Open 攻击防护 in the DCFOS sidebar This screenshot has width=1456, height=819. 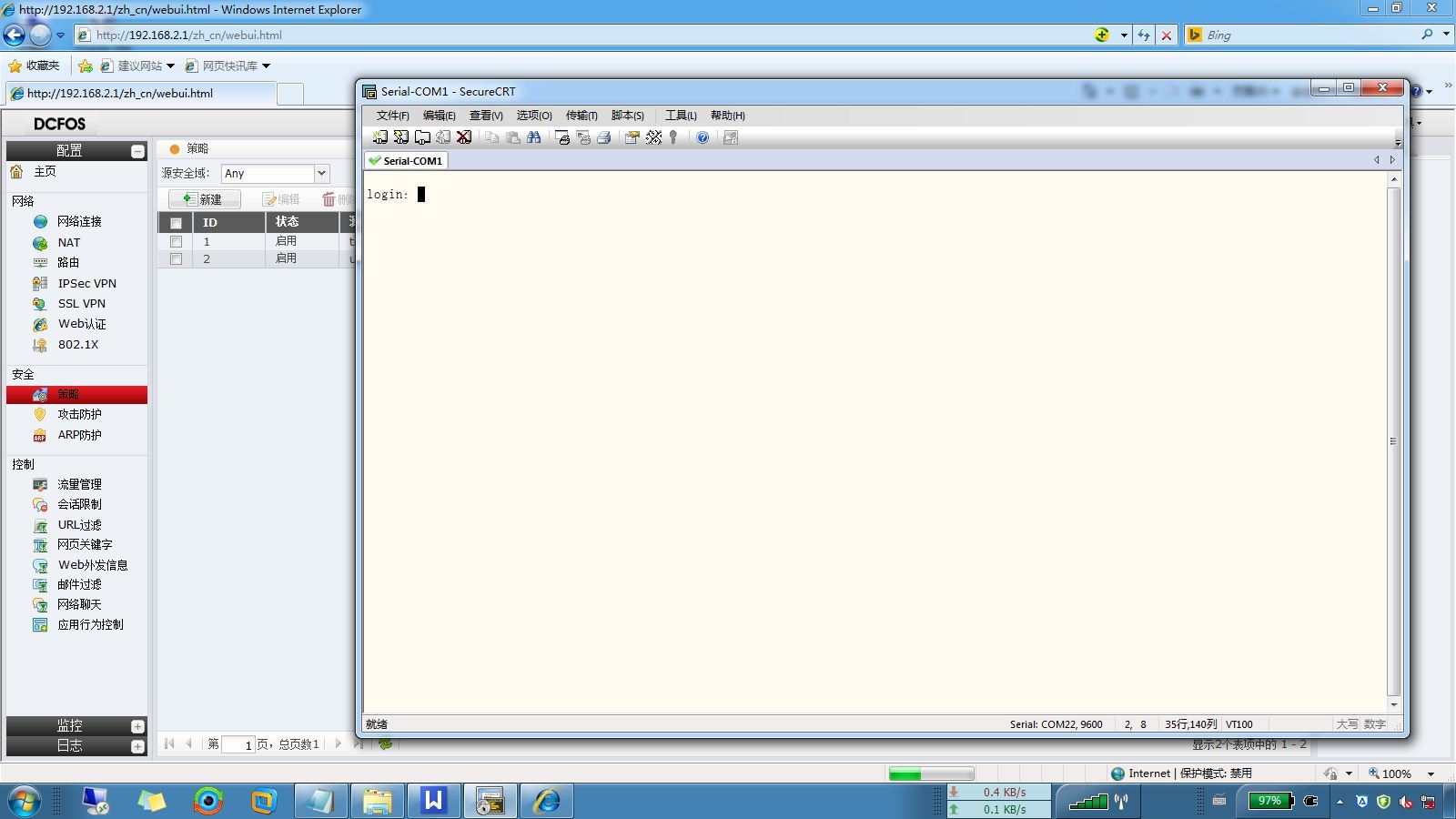coord(79,414)
